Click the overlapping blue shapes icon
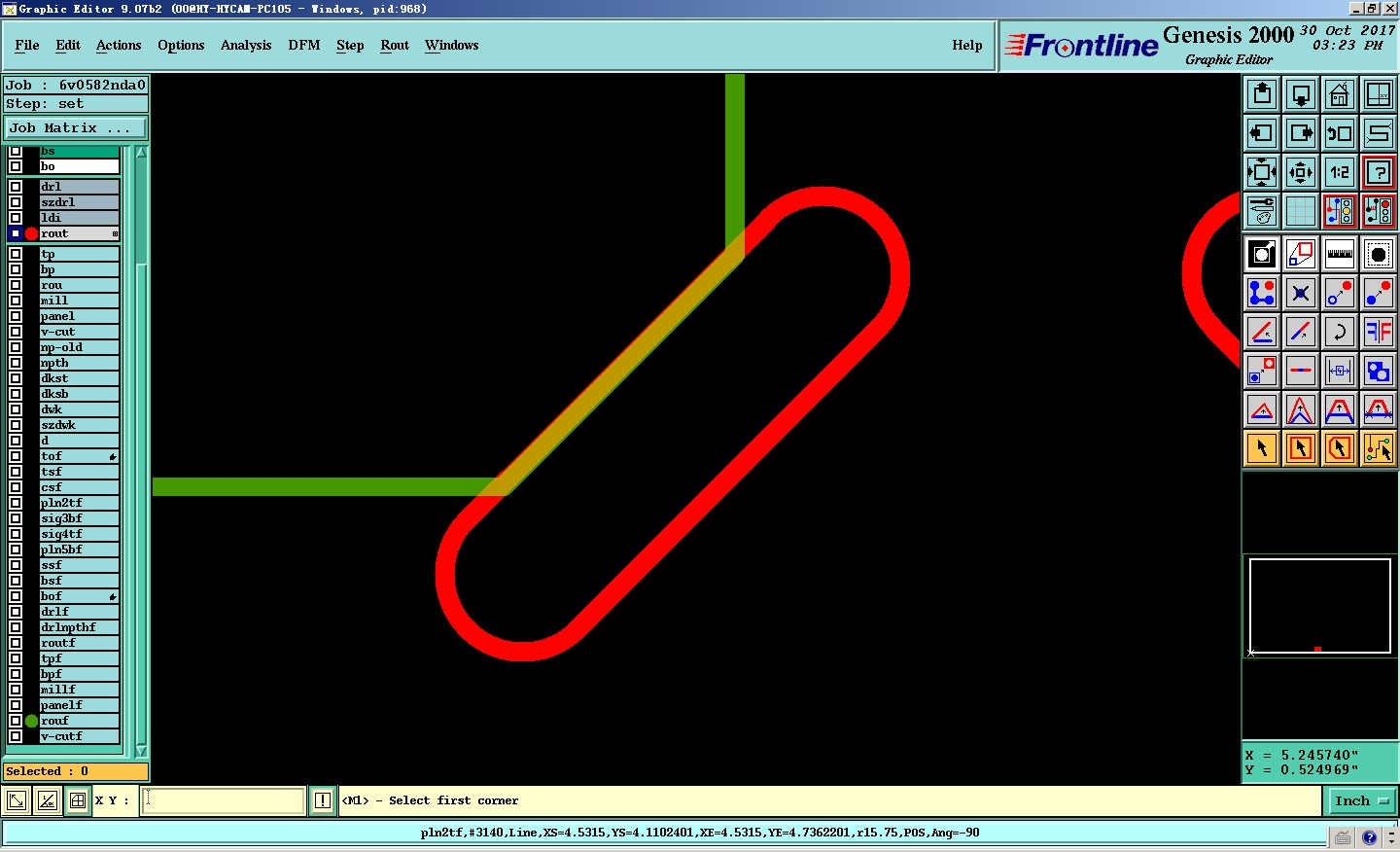Image resolution: width=1400 pixels, height=852 pixels. point(1379,371)
